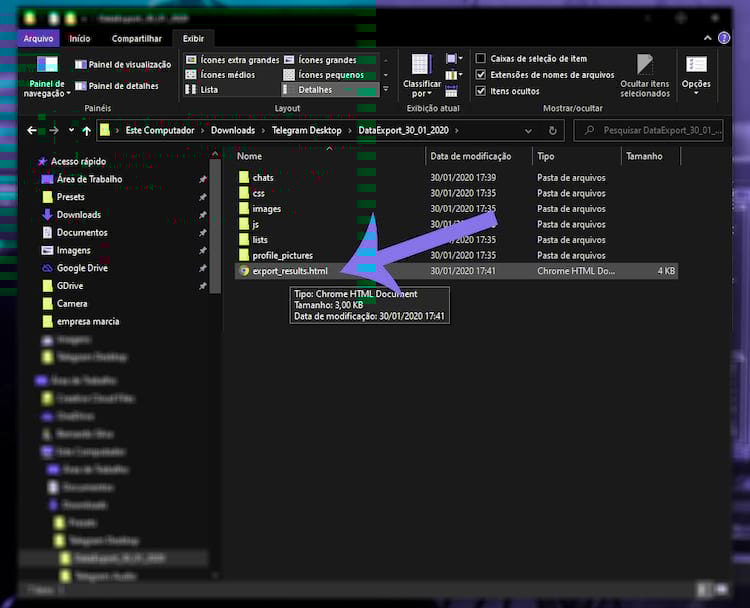Click the Classificar por icon
Image resolution: width=750 pixels, height=608 pixels.
[x=421, y=65]
